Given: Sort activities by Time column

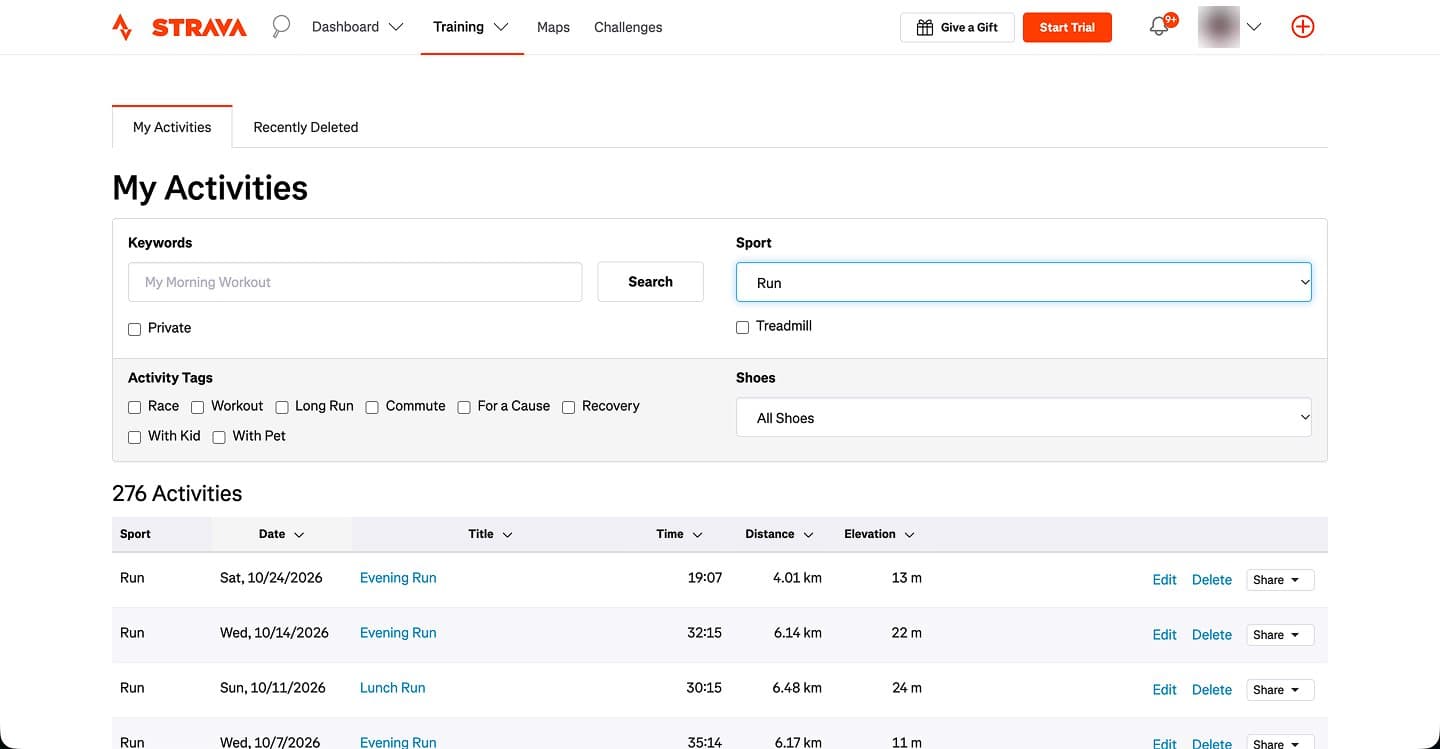Looking at the screenshot, I should 679,534.
